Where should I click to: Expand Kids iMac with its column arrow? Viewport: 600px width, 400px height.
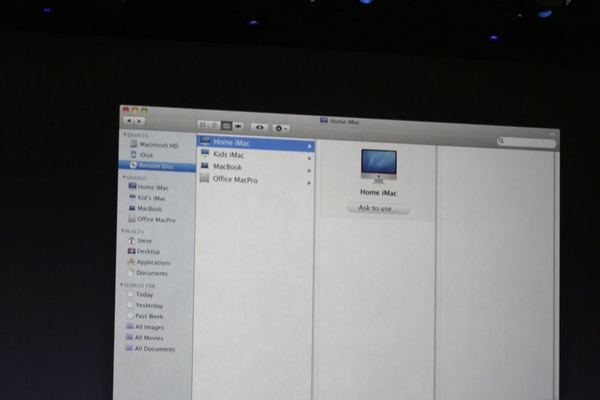[309, 158]
